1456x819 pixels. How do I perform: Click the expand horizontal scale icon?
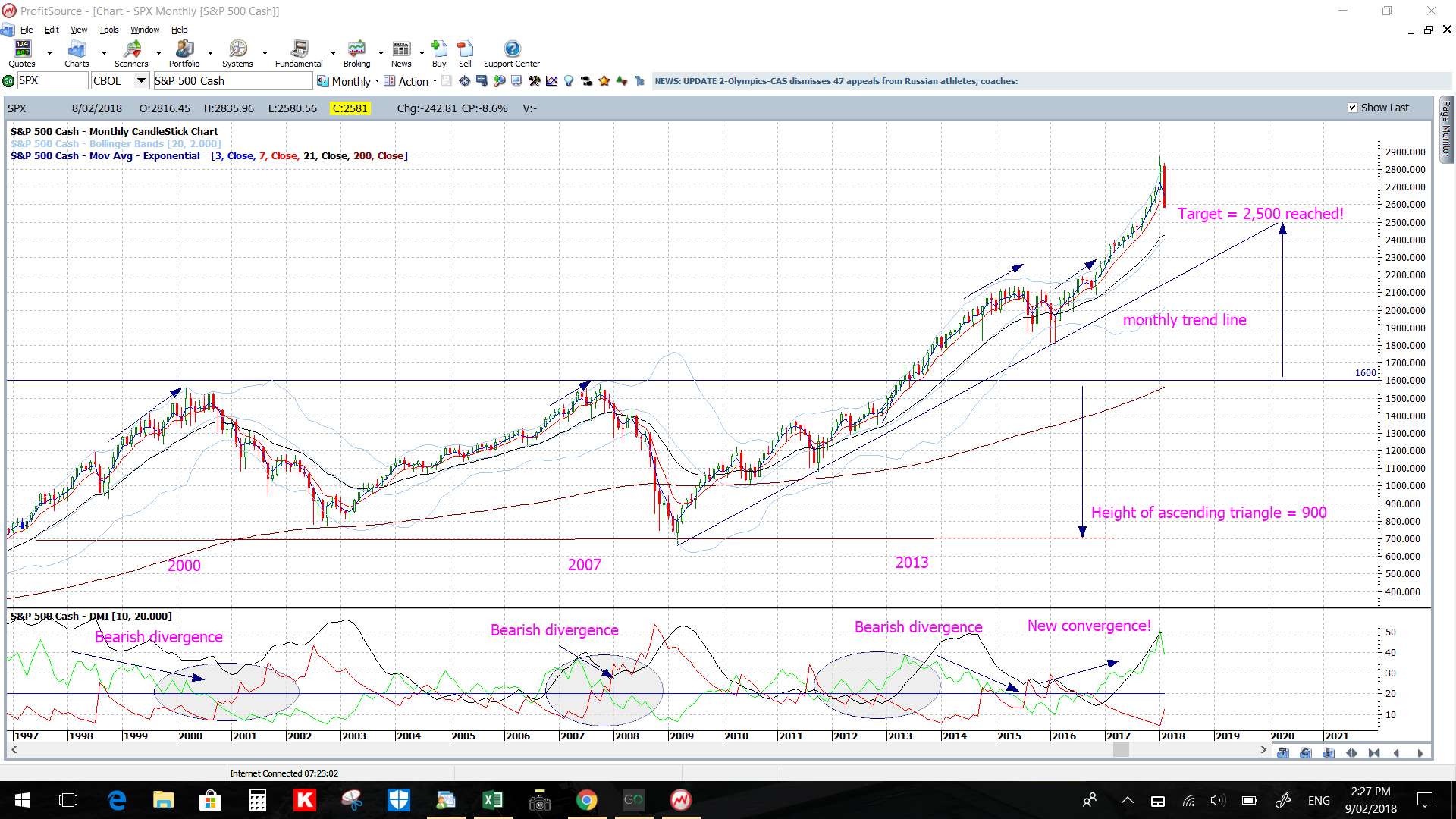[1351, 753]
